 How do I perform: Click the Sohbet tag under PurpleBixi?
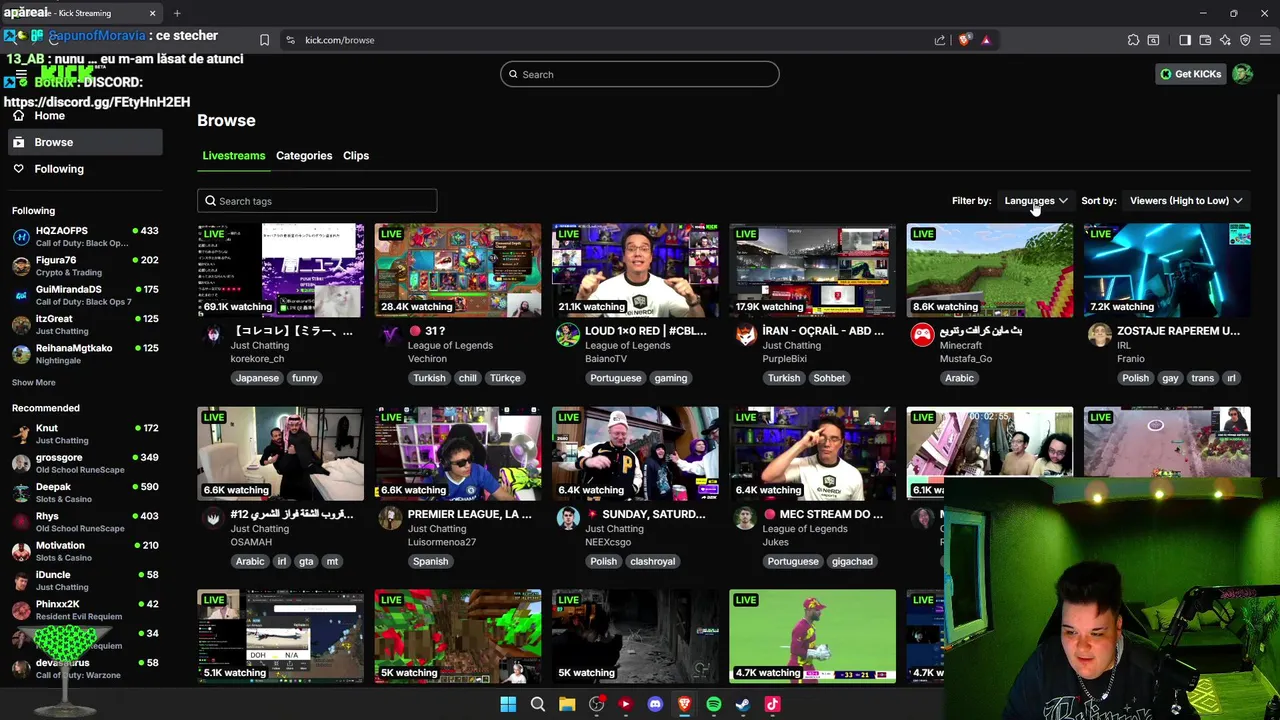[x=829, y=378]
